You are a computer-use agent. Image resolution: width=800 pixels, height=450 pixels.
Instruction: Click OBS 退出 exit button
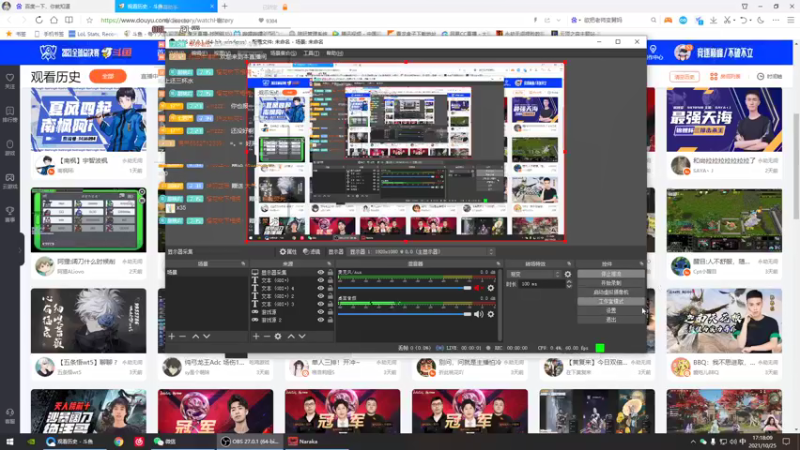click(611, 319)
